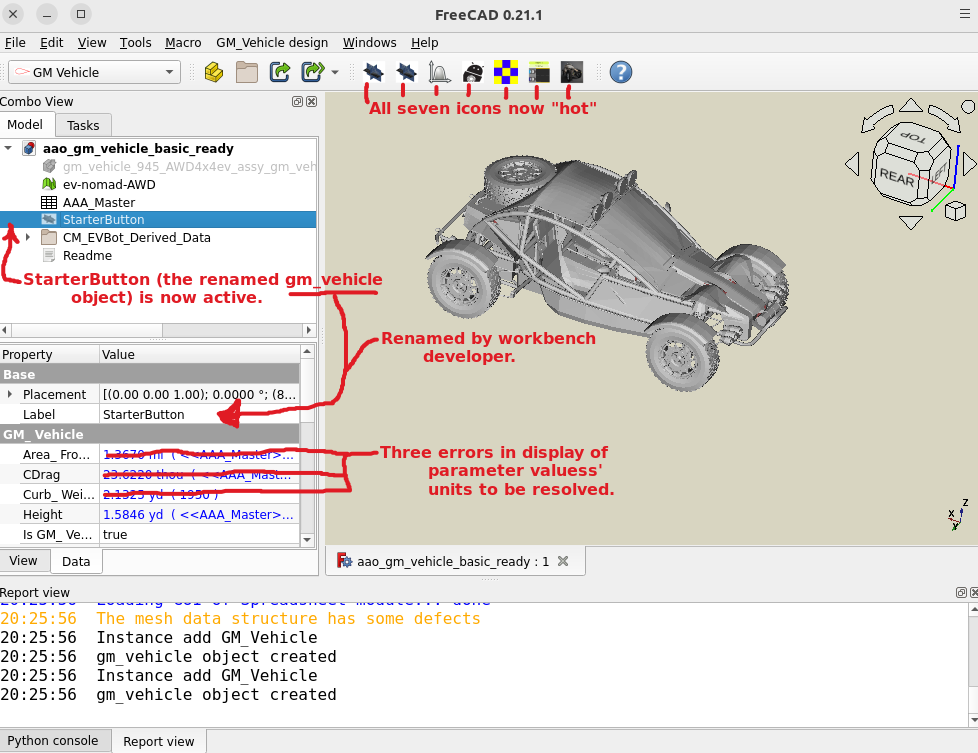Expand the Placement property row

point(10,395)
